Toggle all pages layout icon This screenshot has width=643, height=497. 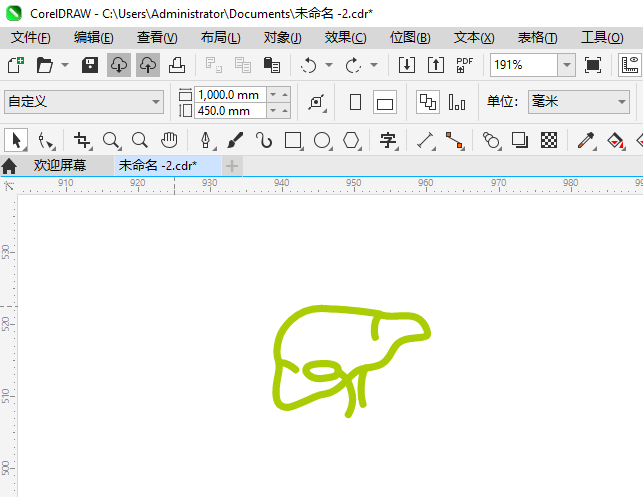tap(428, 102)
